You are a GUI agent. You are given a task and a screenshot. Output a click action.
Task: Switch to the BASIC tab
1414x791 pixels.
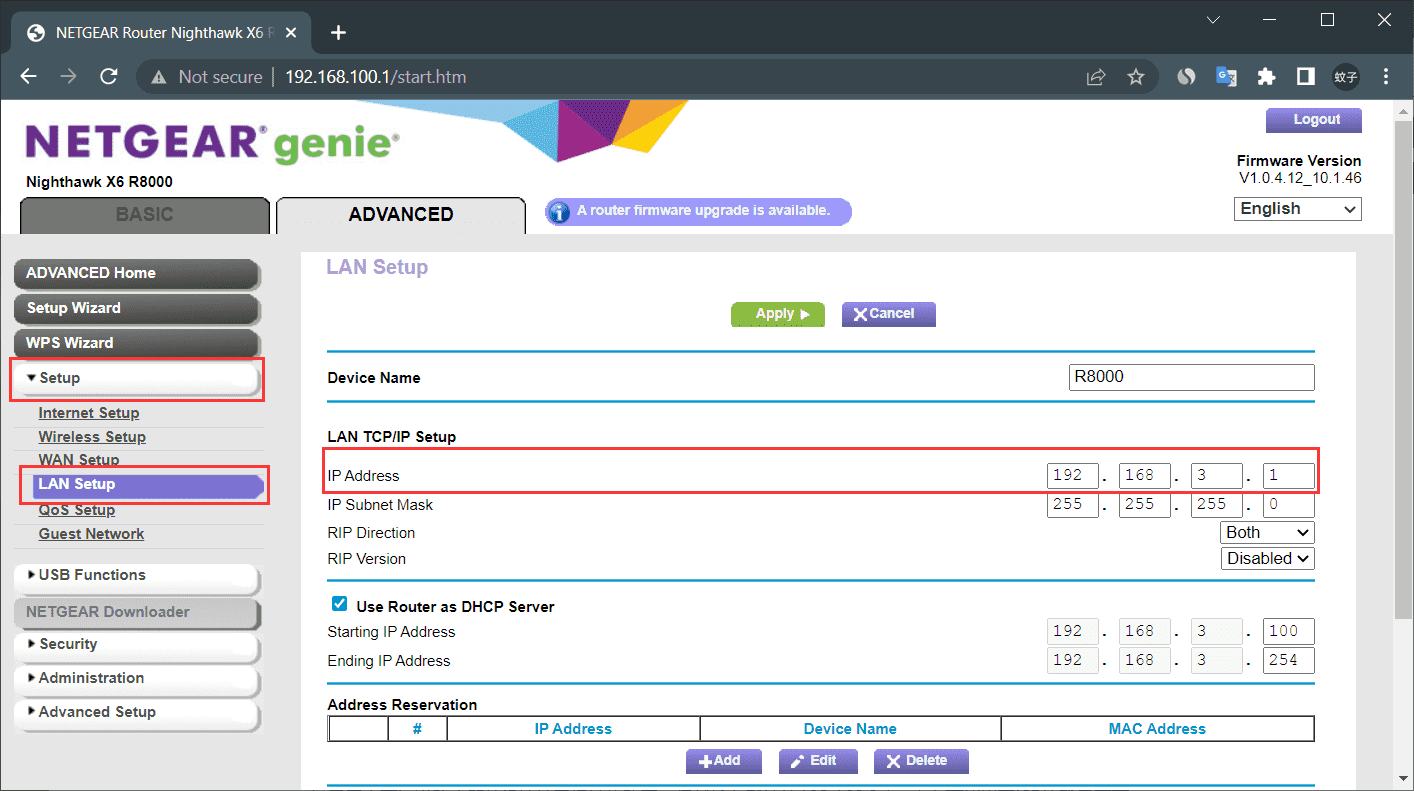(144, 215)
